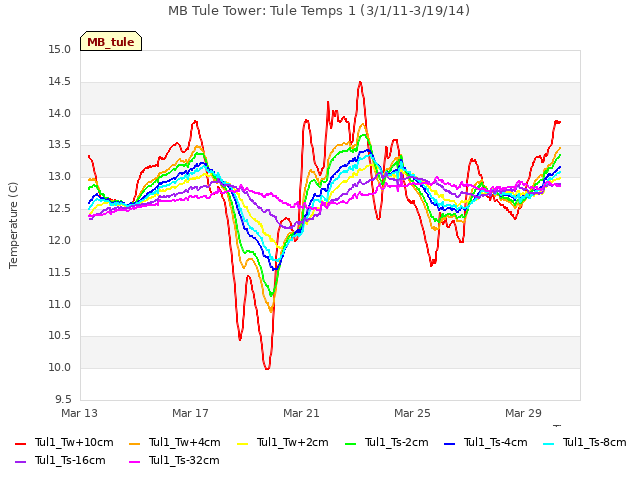
Task: Click the Mar 13 x-axis label
Action: coord(80,413)
